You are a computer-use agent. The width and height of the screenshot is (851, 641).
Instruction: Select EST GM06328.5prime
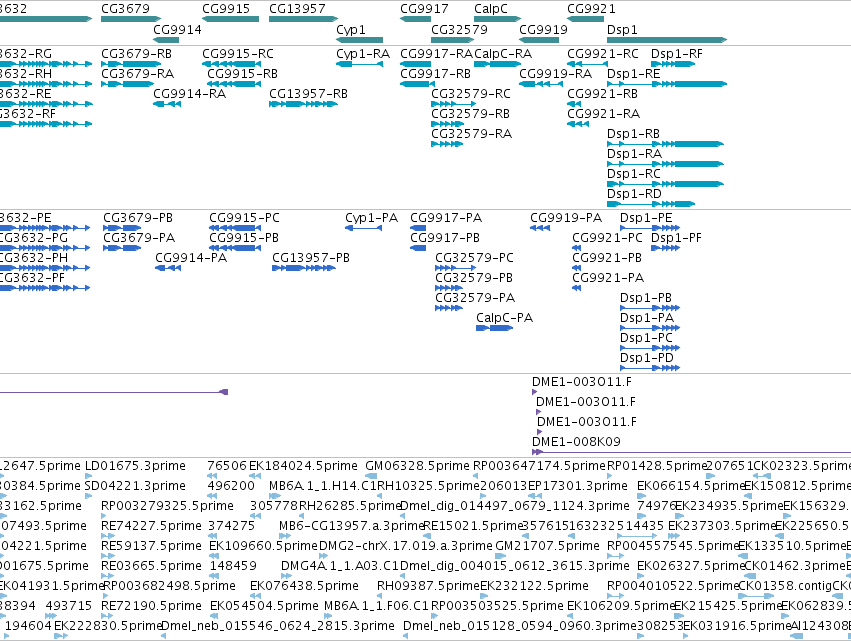371,476
